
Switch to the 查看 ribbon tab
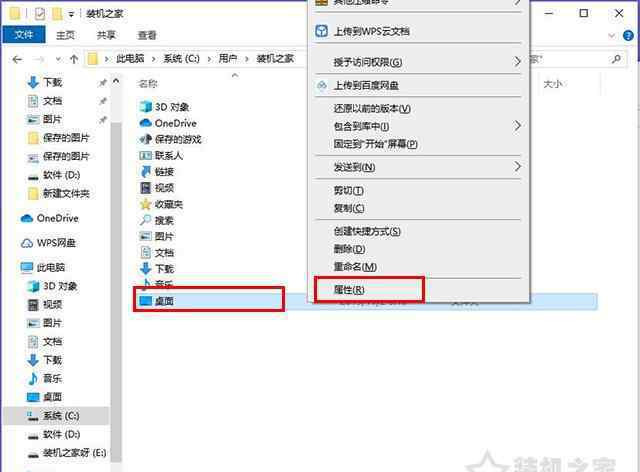click(147, 36)
